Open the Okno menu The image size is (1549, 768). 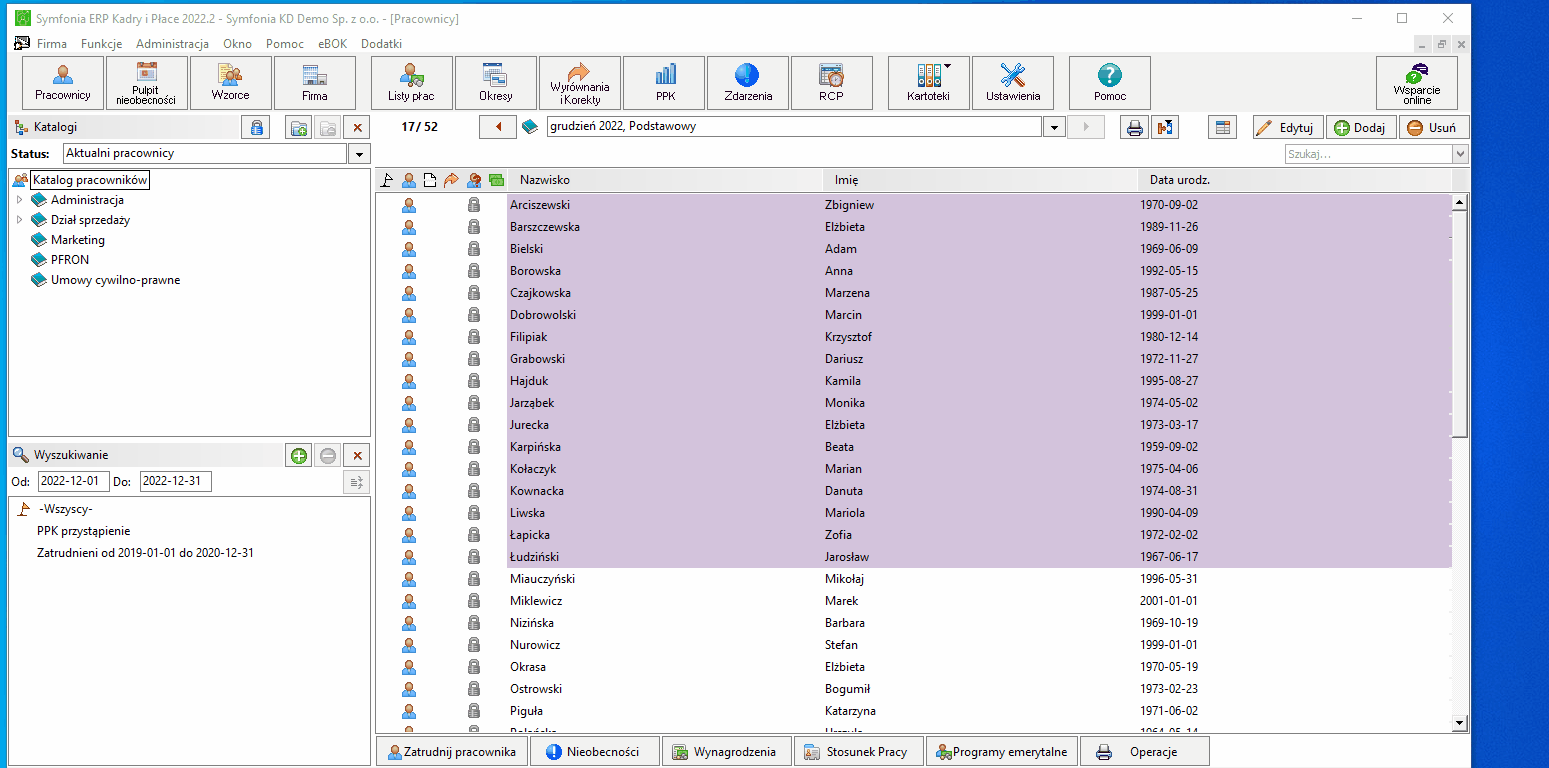point(238,44)
